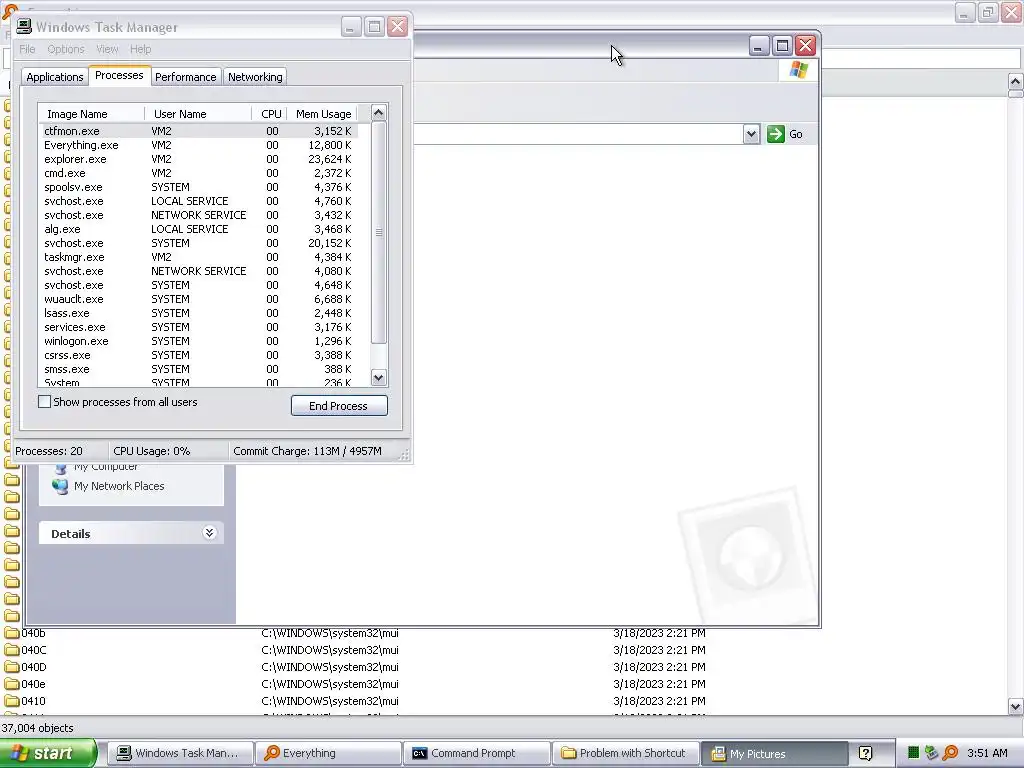Click the 040e folder icon
The width and height of the screenshot is (1024, 768).
[12, 684]
